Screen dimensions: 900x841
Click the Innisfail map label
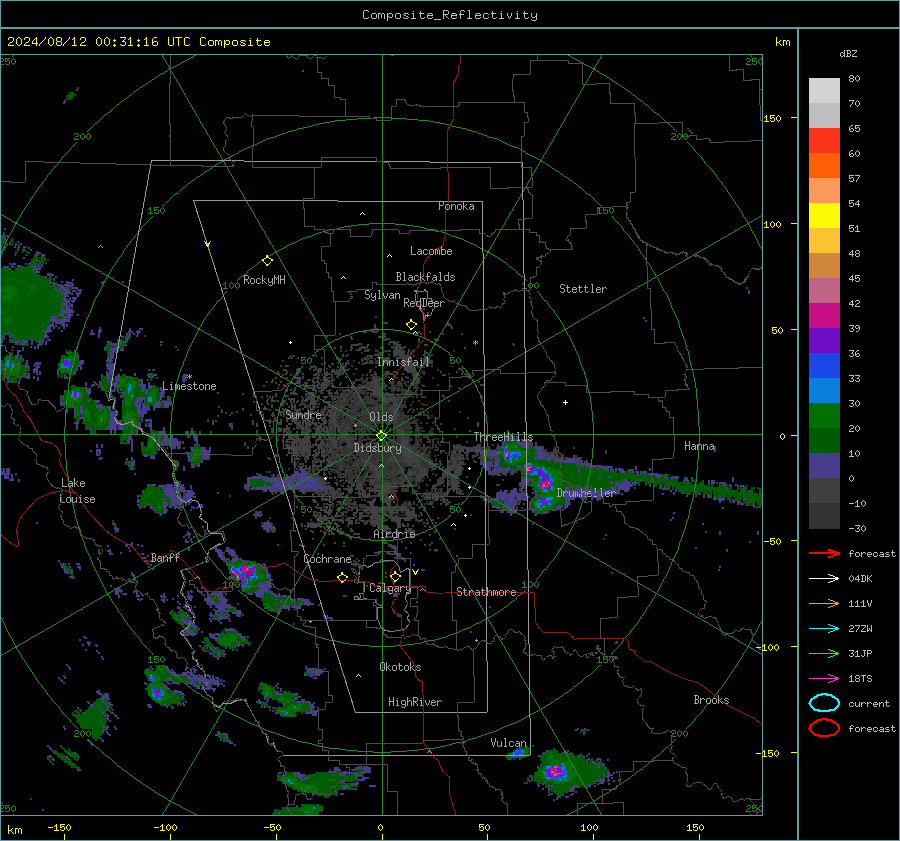point(404,362)
